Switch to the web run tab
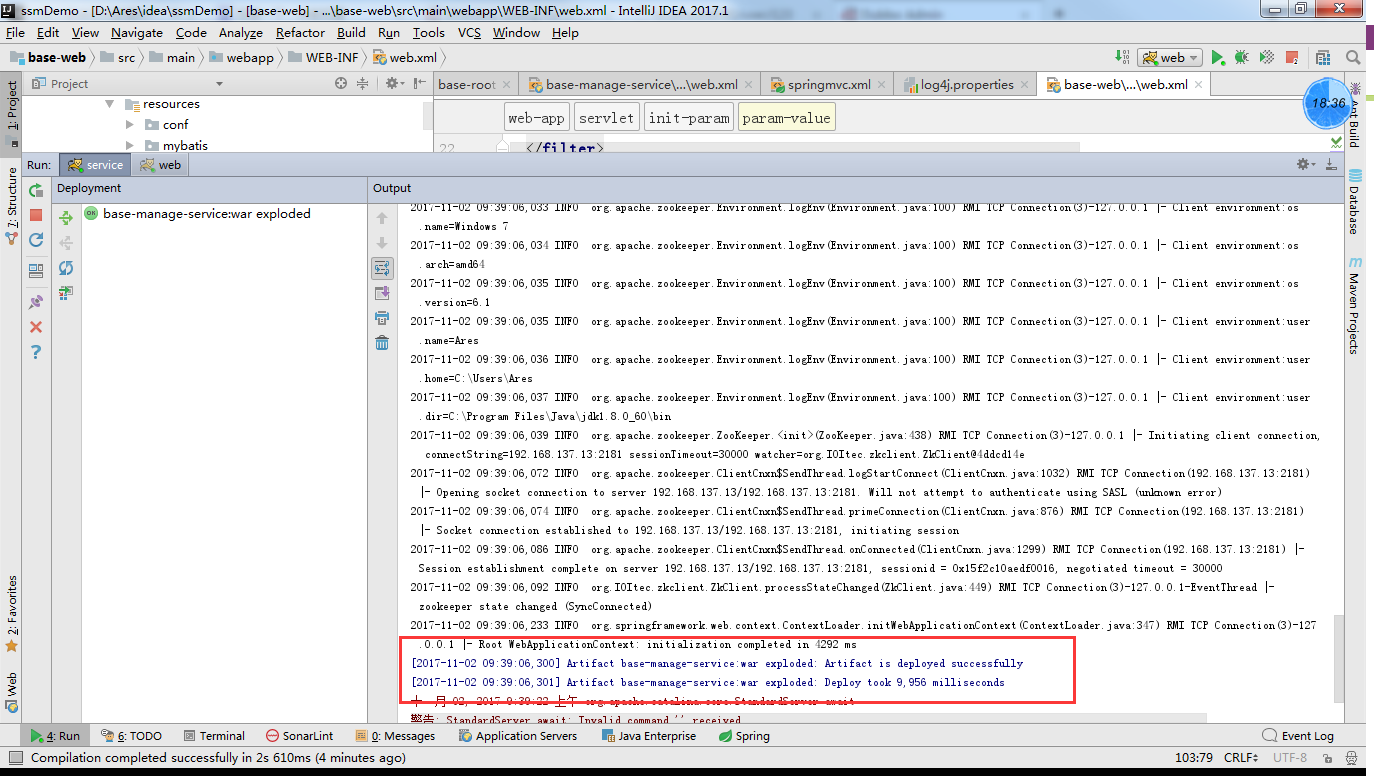 coord(161,165)
